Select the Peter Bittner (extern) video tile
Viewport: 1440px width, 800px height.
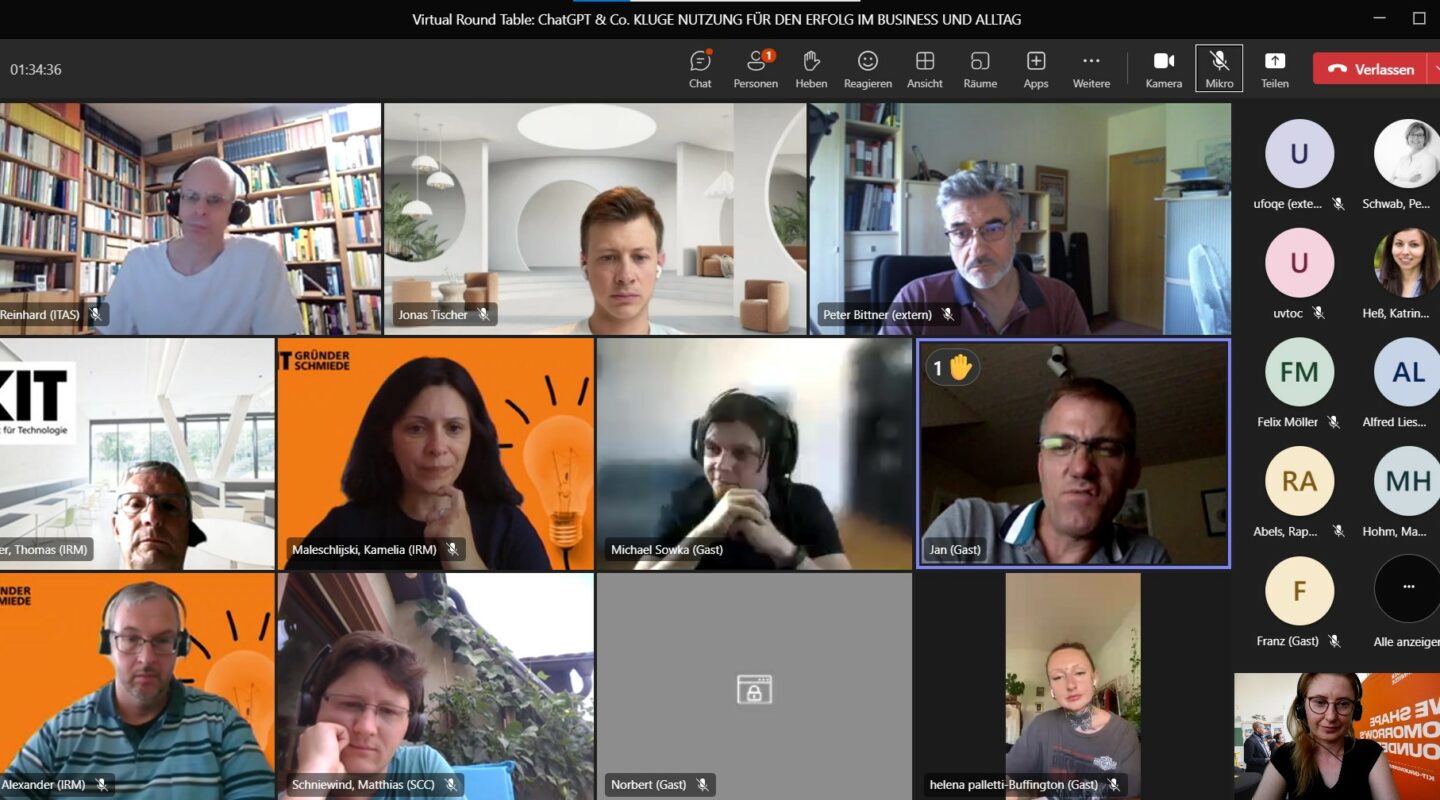coord(1020,219)
